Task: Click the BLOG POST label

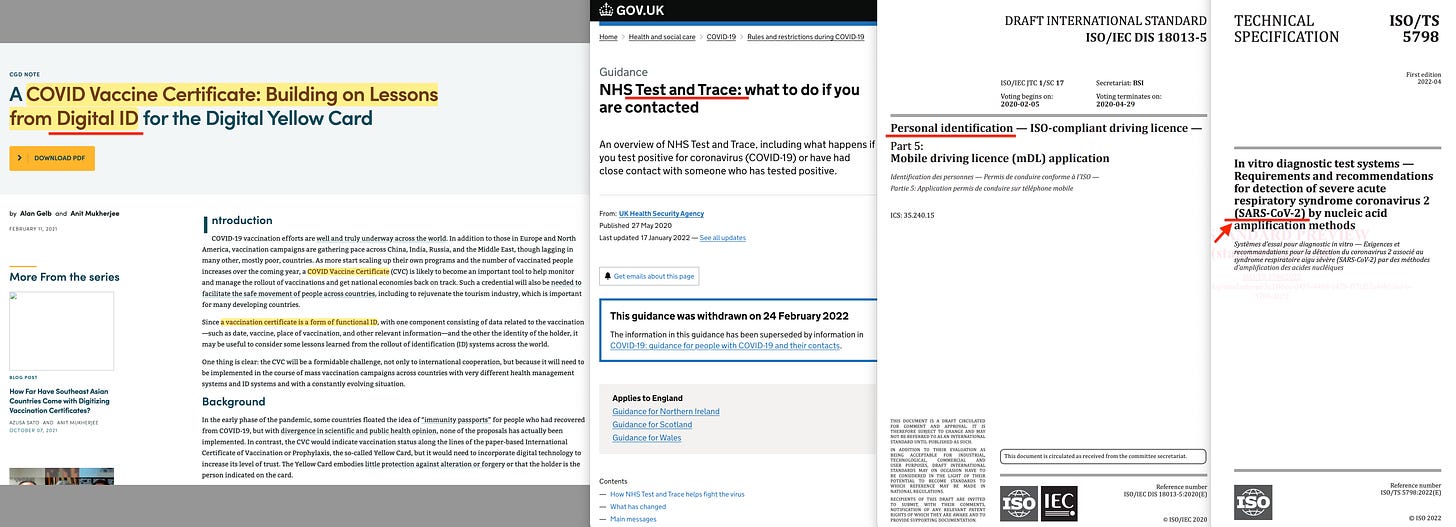Action: click(x=24, y=380)
